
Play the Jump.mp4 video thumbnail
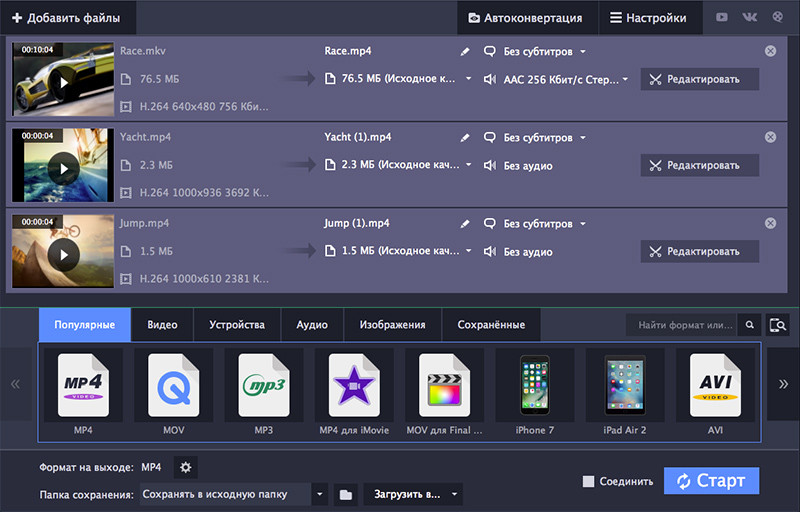[x=64, y=254]
